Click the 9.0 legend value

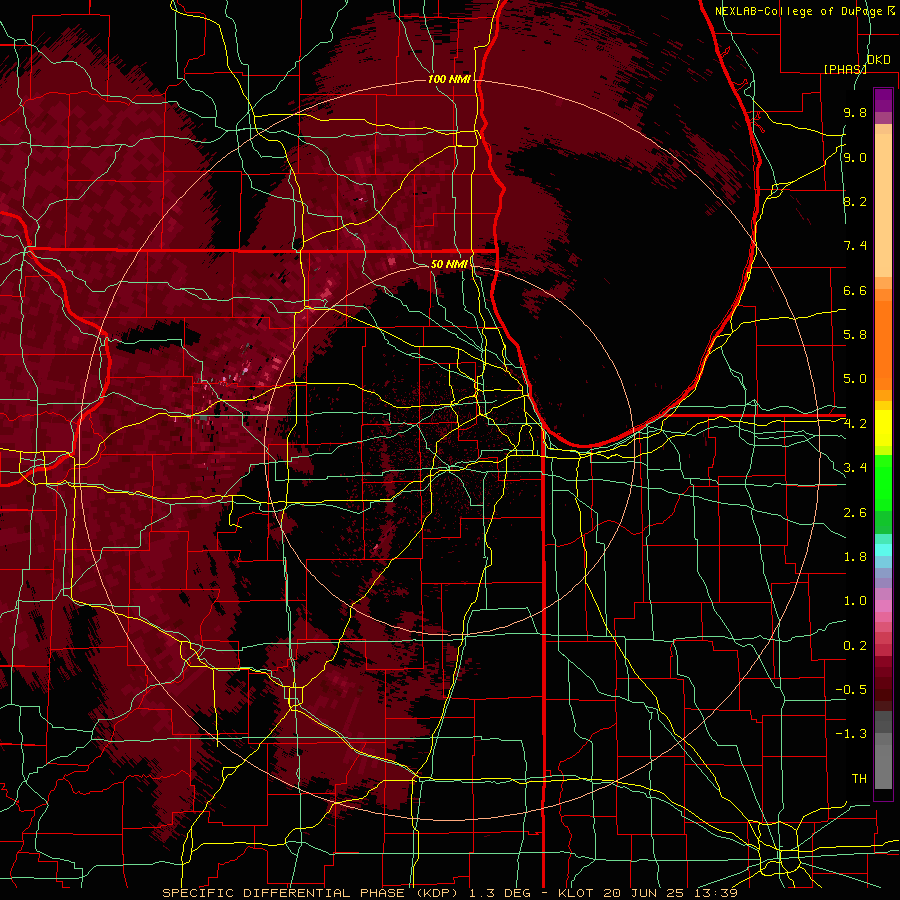point(855,157)
